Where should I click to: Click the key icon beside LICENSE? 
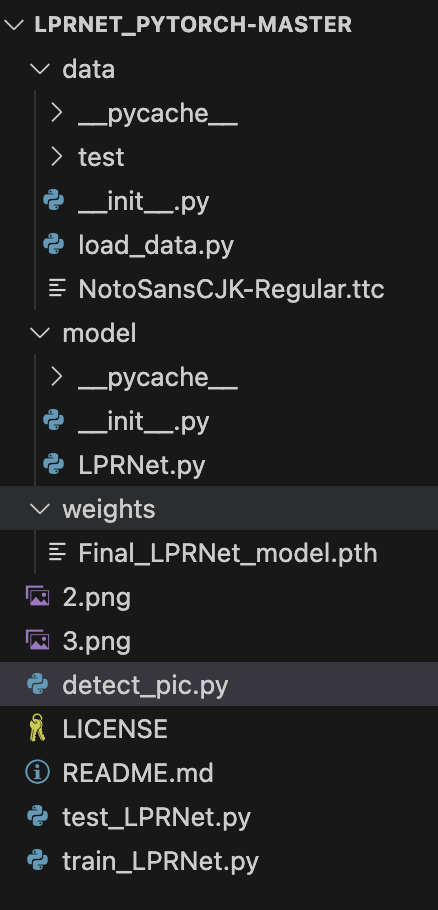click(38, 728)
